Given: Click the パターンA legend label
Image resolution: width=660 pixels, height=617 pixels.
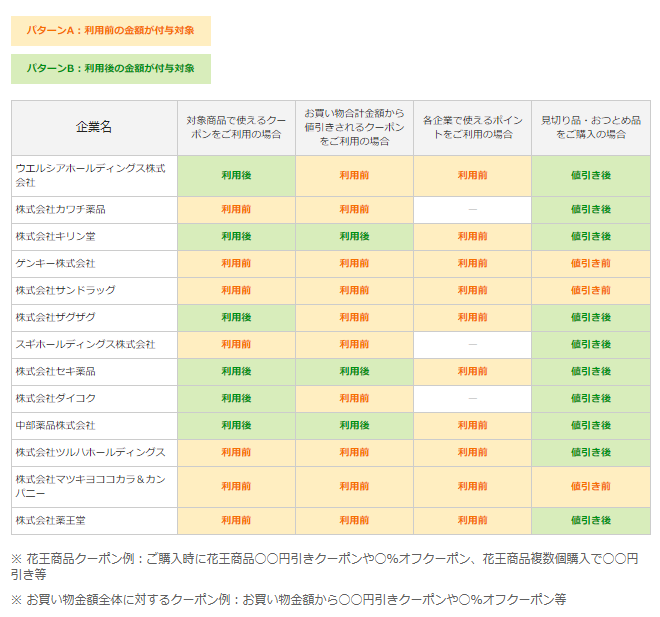Looking at the screenshot, I should click(111, 31).
